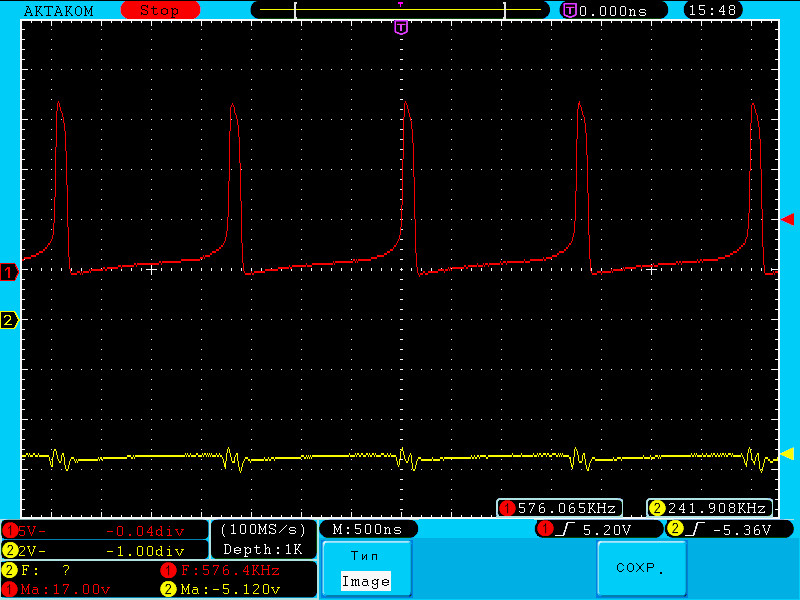
Task: Select the channel 1 ground marker on left edge
Action: click(x=9, y=272)
